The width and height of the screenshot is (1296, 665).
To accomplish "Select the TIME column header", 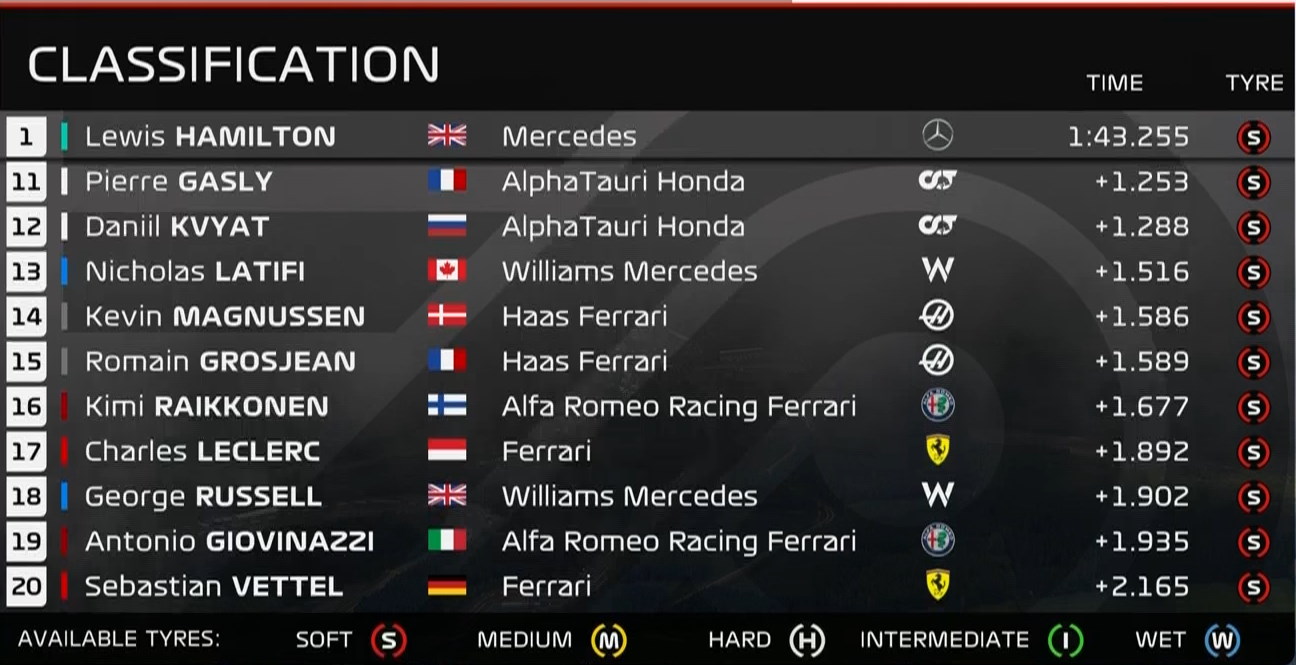I will (x=1114, y=83).
